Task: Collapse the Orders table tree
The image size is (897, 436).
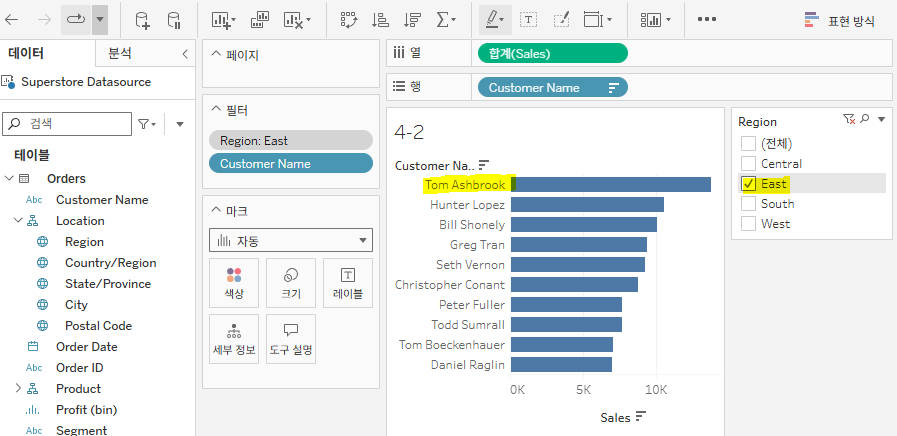Action: coord(9,179)
